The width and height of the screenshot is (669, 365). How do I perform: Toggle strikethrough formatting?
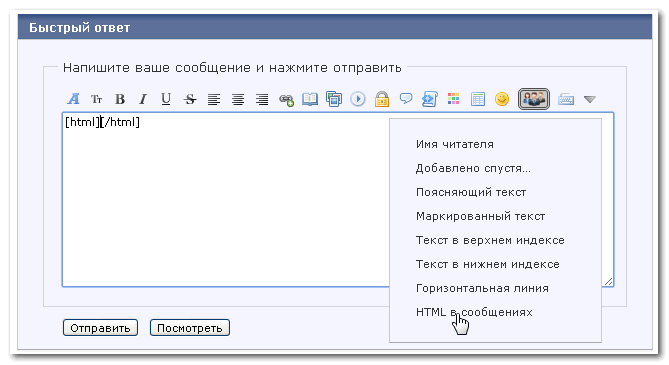[190, 99]
